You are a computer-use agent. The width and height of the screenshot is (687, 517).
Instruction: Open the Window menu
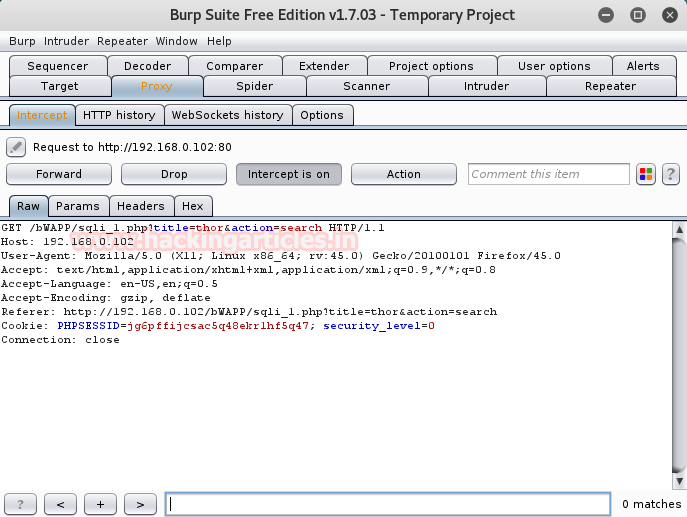(x=177, y=41)
